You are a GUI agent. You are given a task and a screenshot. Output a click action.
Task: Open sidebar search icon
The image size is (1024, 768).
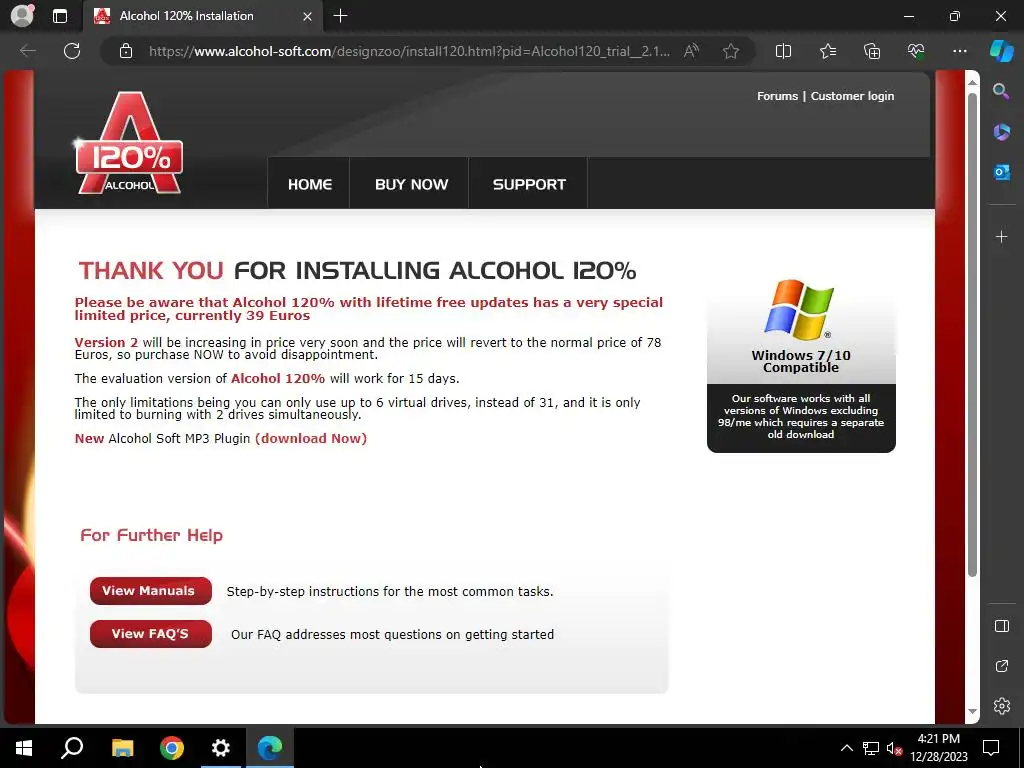[x=1001, y=91]
